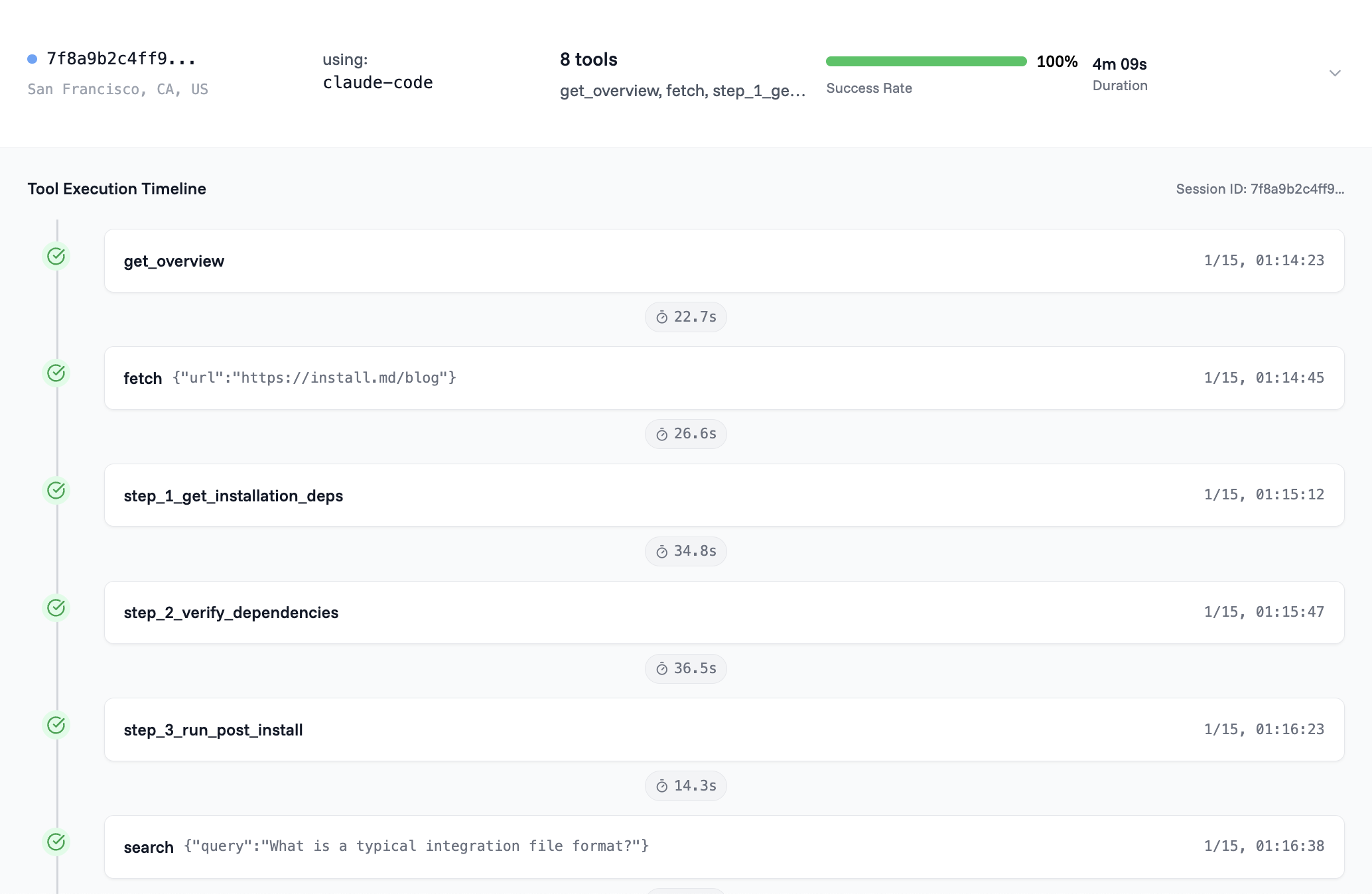
Task: Toggle the checkmark status on the fetch step
Action: (56, 373)
